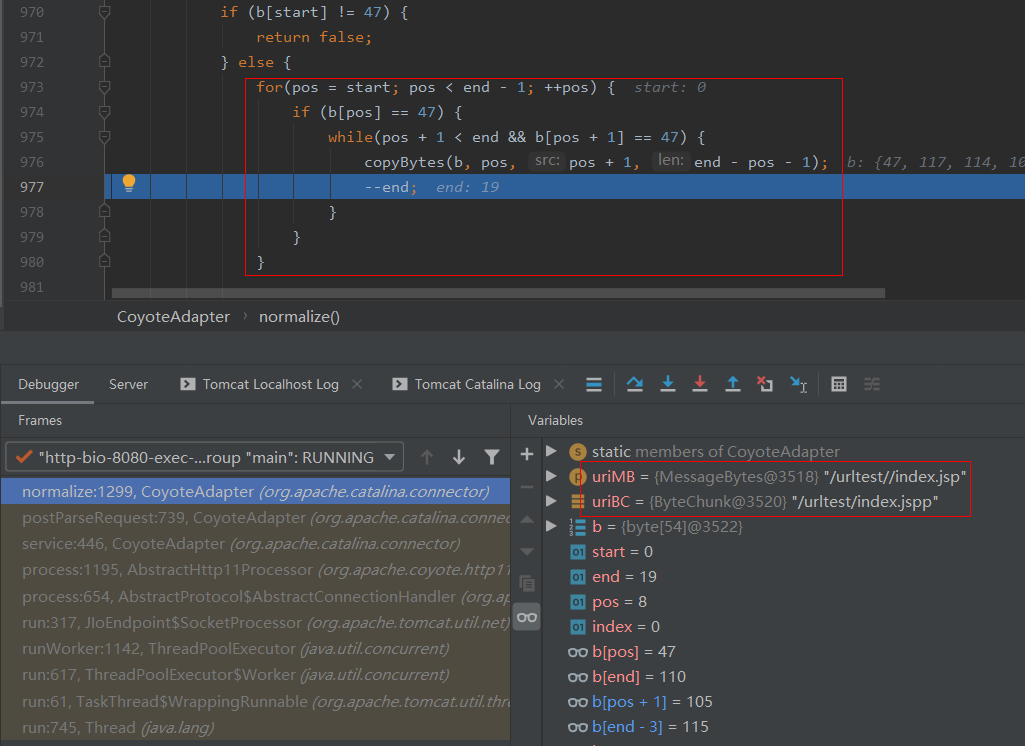This screenshot has width=1025, height=746.
Task: Add a new watch with plus icon
Action: click(527, 454)
